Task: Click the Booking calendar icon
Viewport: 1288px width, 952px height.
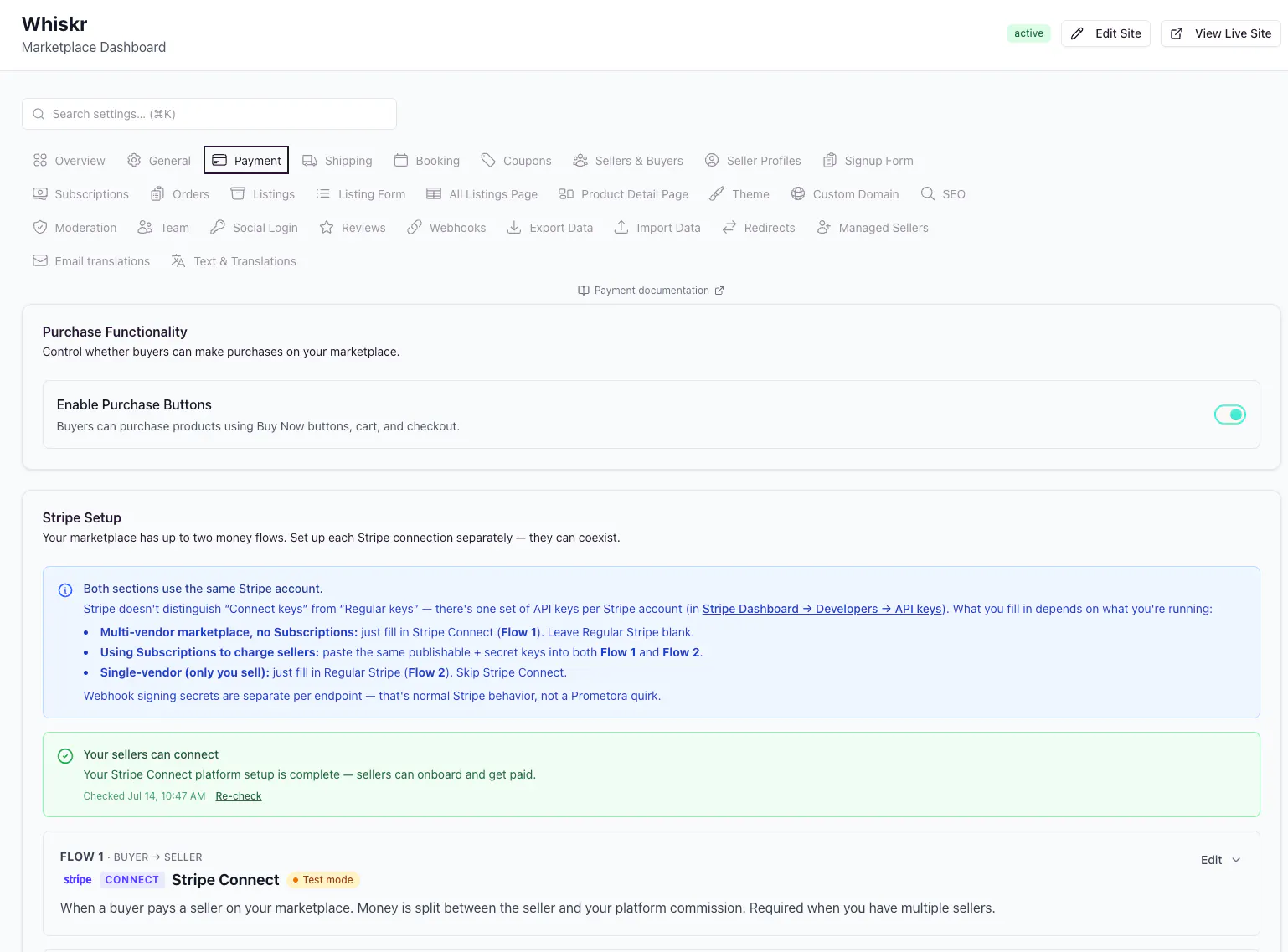Action: pyautogui.click(x=401, y=160)
